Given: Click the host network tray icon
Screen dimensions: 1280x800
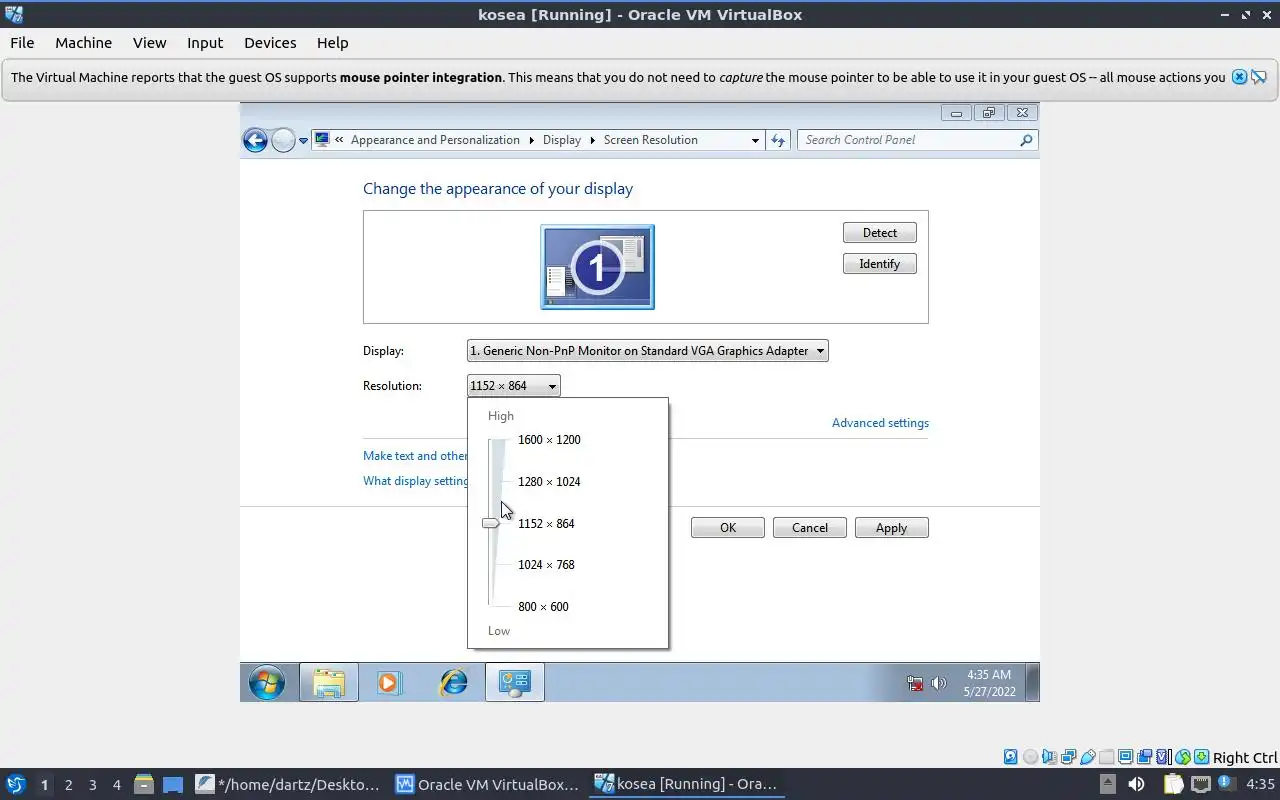Looking at the screenshot, I should click(x=1201, y=784).
